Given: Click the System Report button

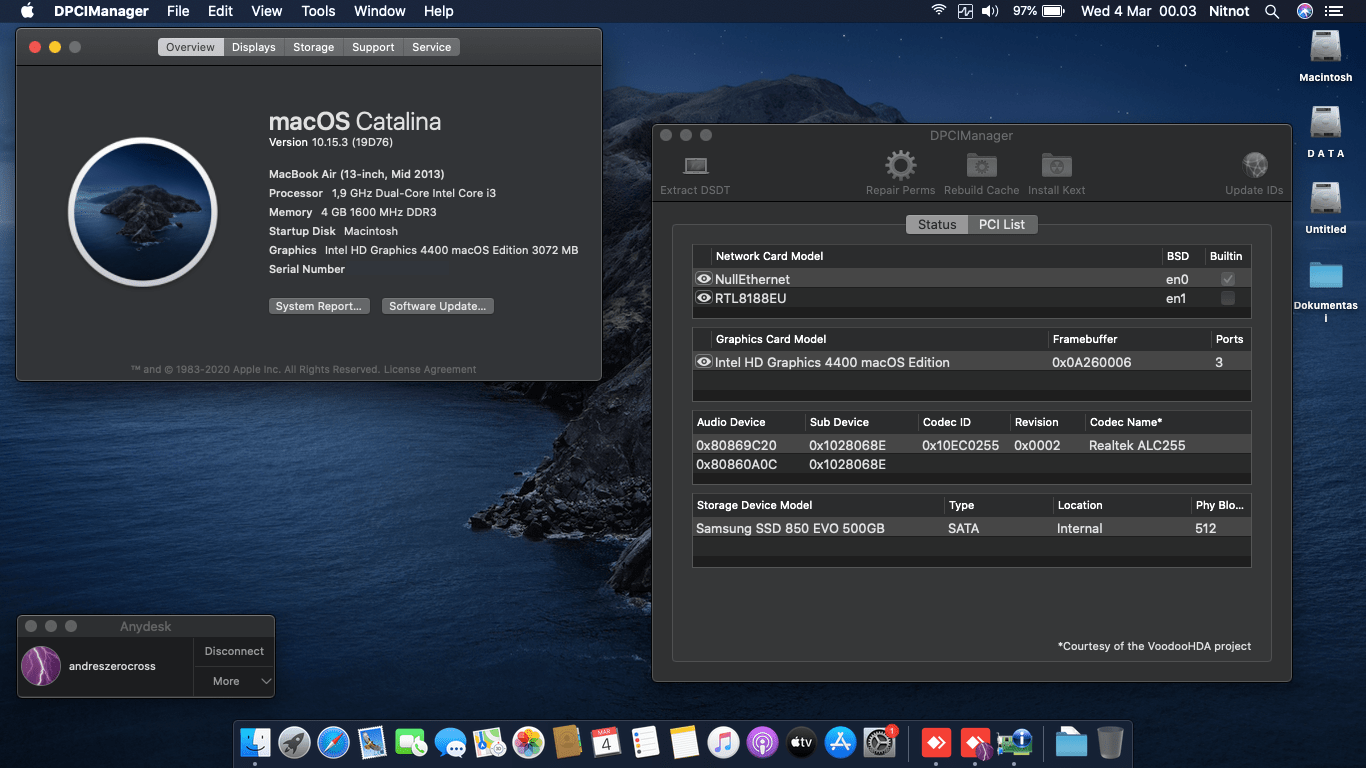Looking at the screenshot, I should click(319, 306).
